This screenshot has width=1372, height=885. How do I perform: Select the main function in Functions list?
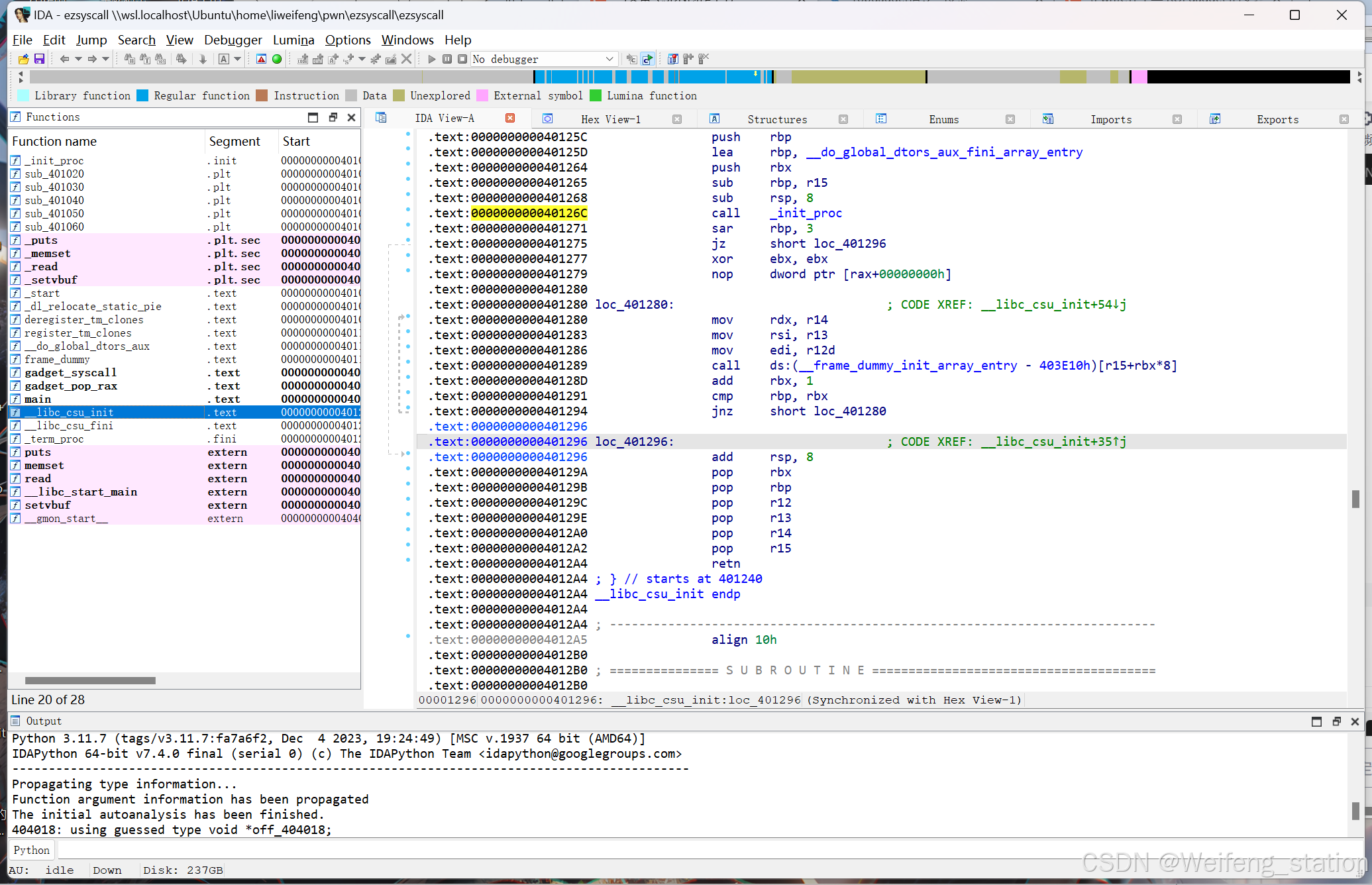37,399
